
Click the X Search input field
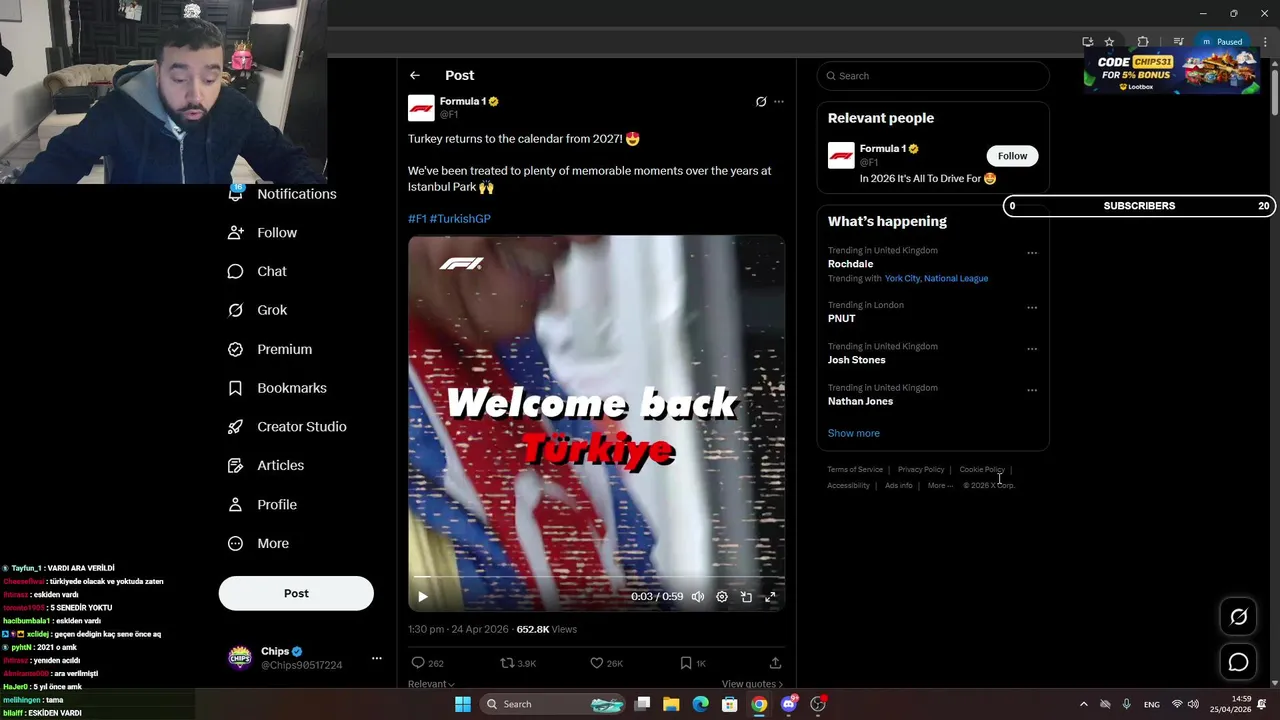tap(933, 76)
